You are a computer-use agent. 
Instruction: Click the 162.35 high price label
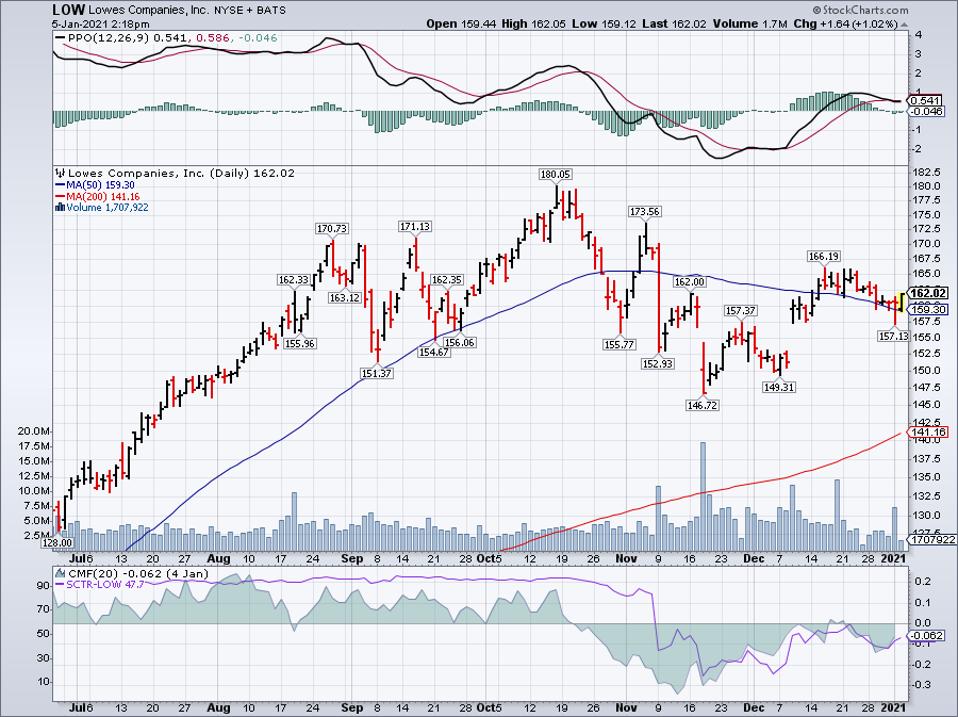[447, 280]
